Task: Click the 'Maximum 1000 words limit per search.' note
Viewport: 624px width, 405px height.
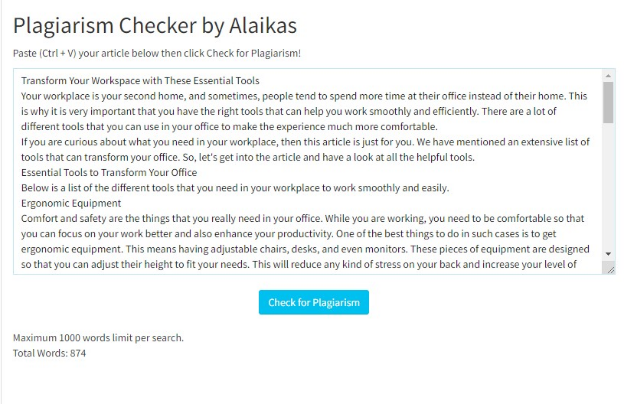Action: pyautogui.click(x=98, y=338)
